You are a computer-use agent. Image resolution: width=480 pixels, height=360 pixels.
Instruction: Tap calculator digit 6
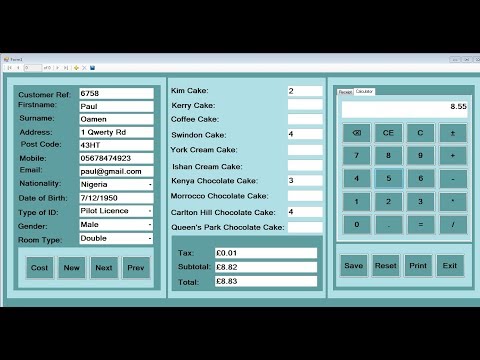tap(420, 178)
